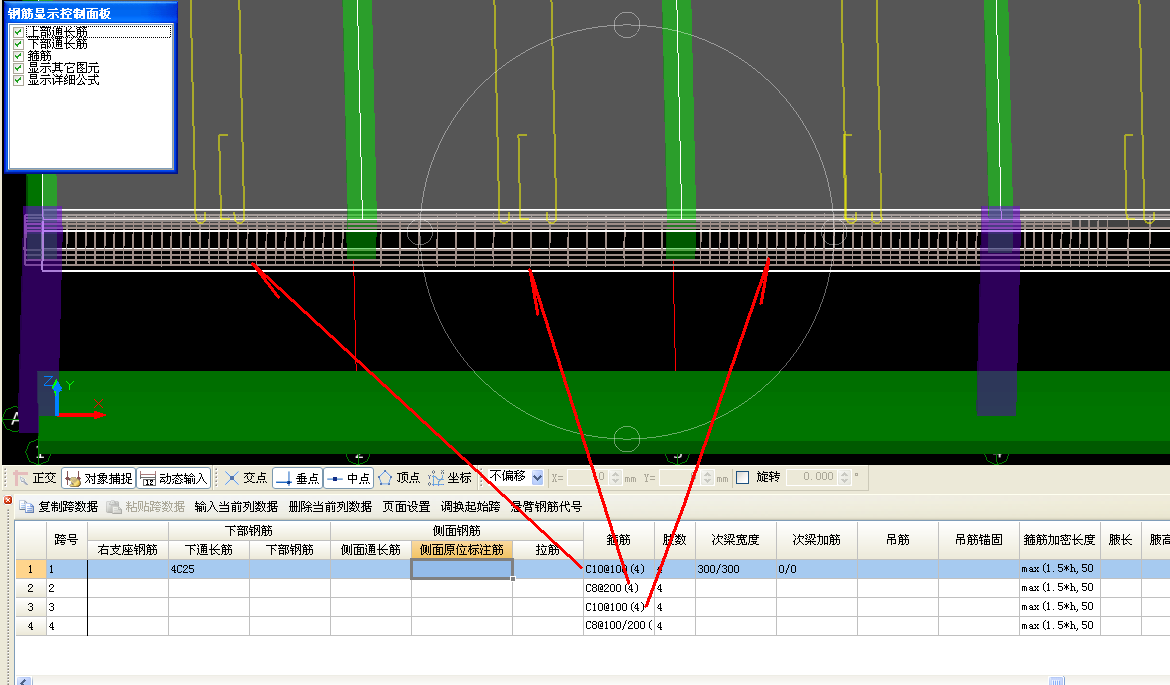Click the active 侧面原位标注筋 cell in row 1

point(462,569)
